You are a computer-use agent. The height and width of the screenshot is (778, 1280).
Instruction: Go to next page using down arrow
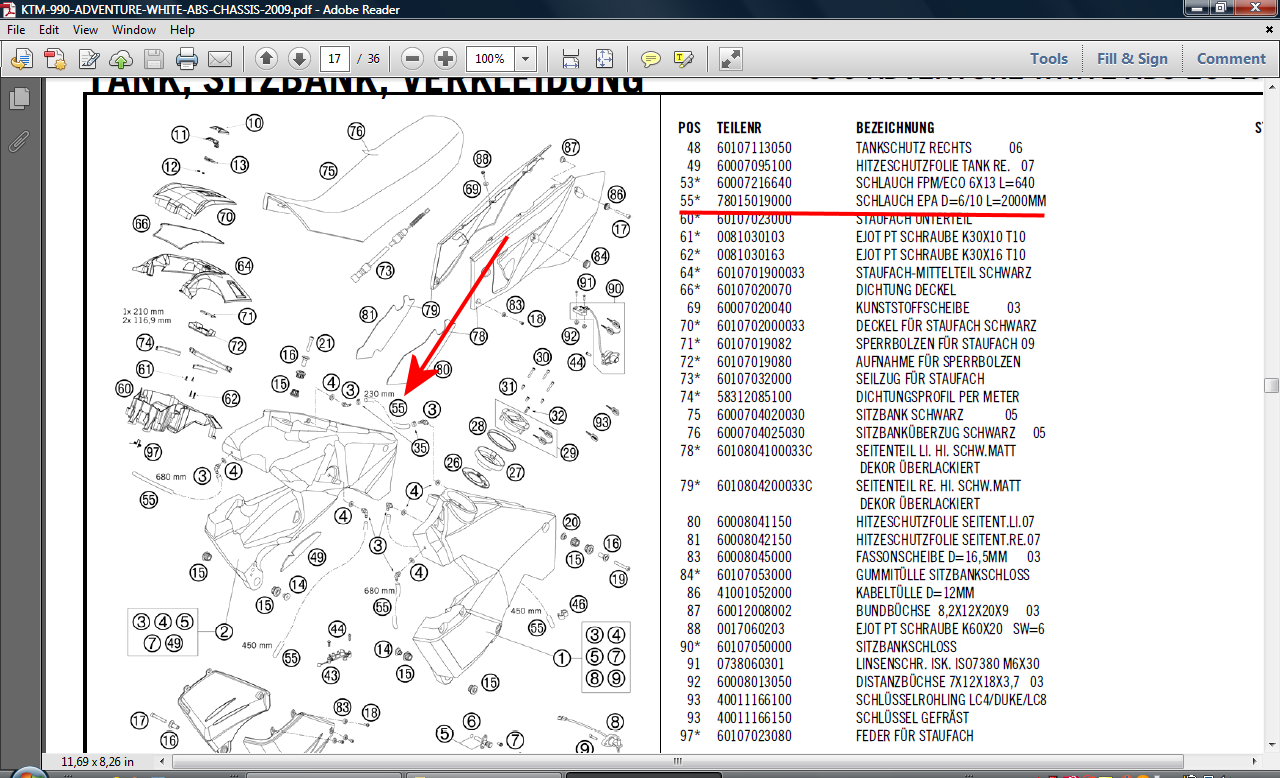point(298,58)
